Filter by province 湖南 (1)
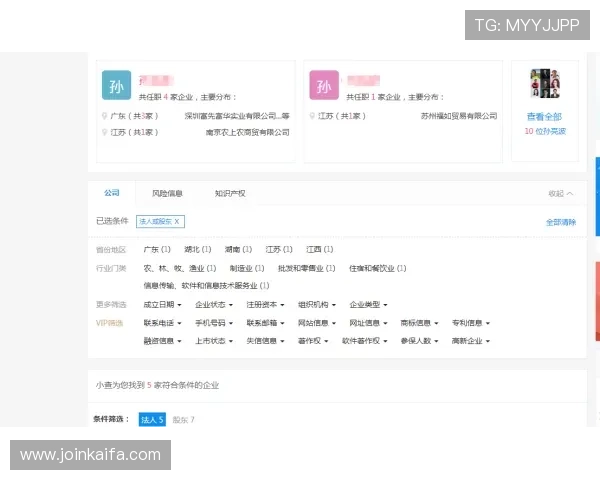The height and width of the screenshot is (480, 600). pyautogui.click(x=238, y=250)
